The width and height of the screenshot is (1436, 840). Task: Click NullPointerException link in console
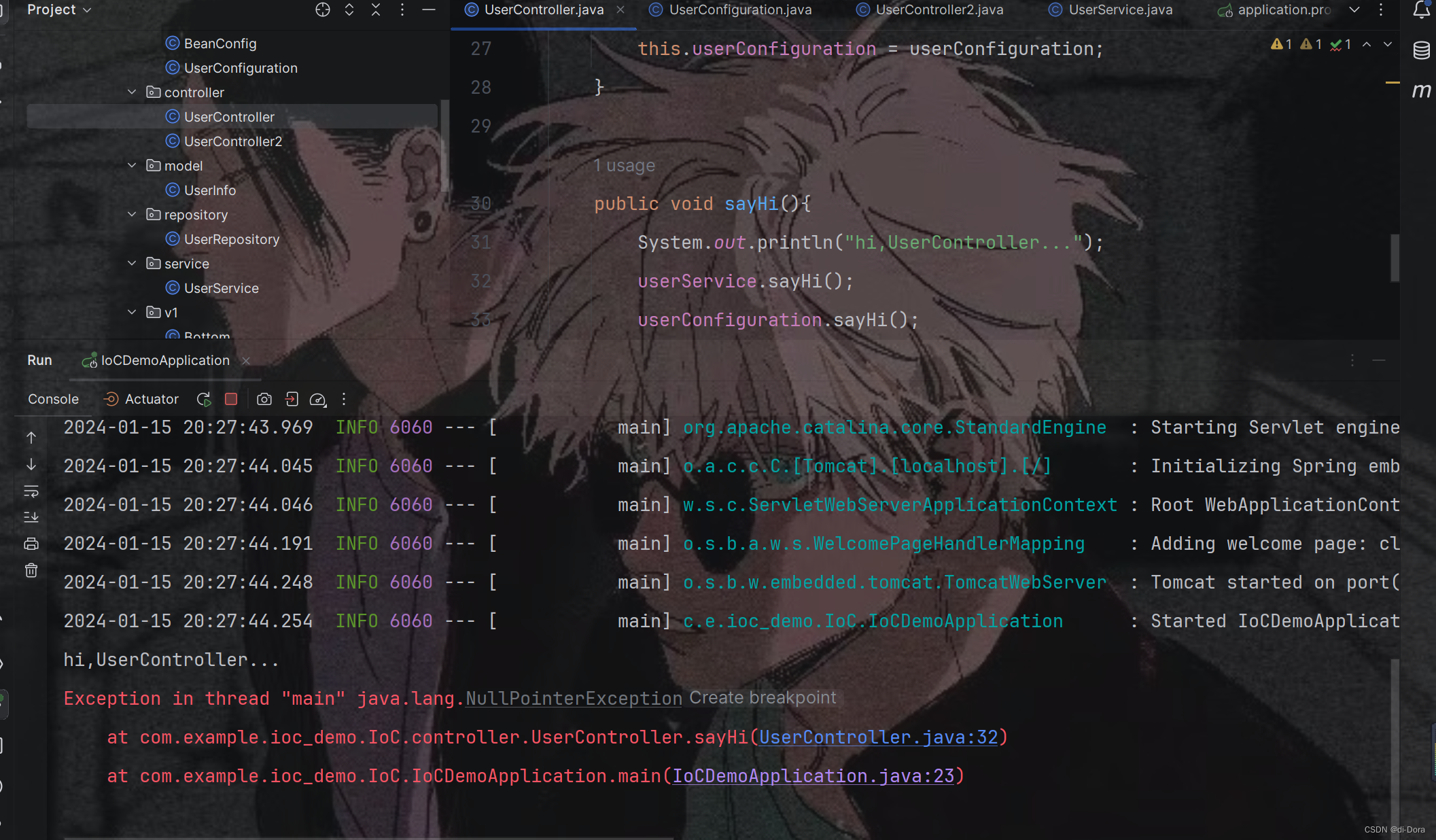pyautogui.click(x=574, y=699)
